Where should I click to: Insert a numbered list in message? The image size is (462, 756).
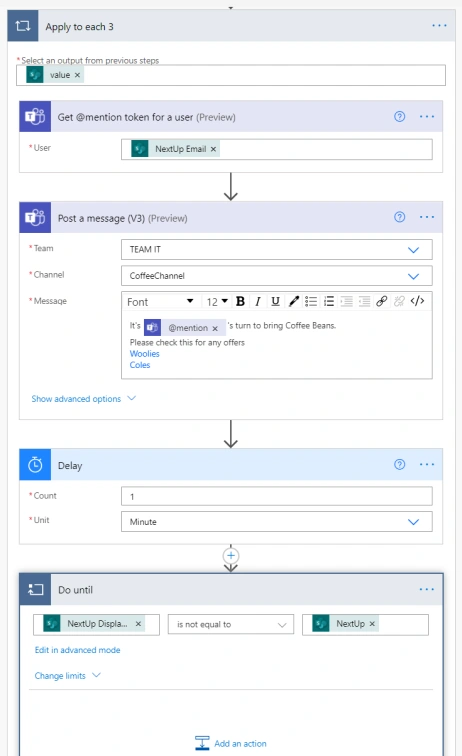pyautogui.click(x=329, y=301)
